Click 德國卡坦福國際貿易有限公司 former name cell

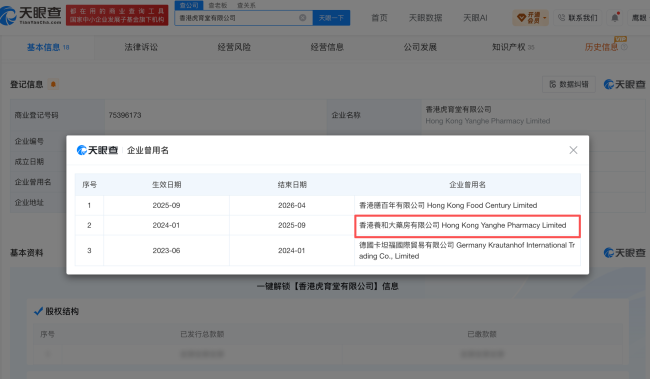click(x=467, y=250)
